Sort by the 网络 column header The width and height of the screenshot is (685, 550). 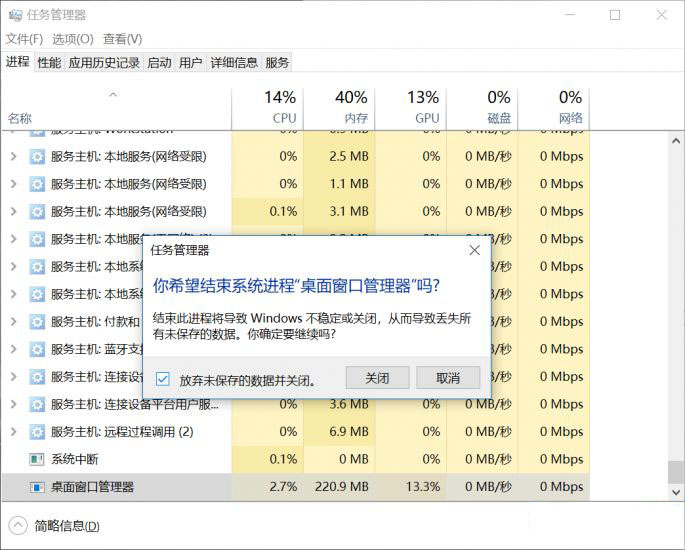[554, 109]
